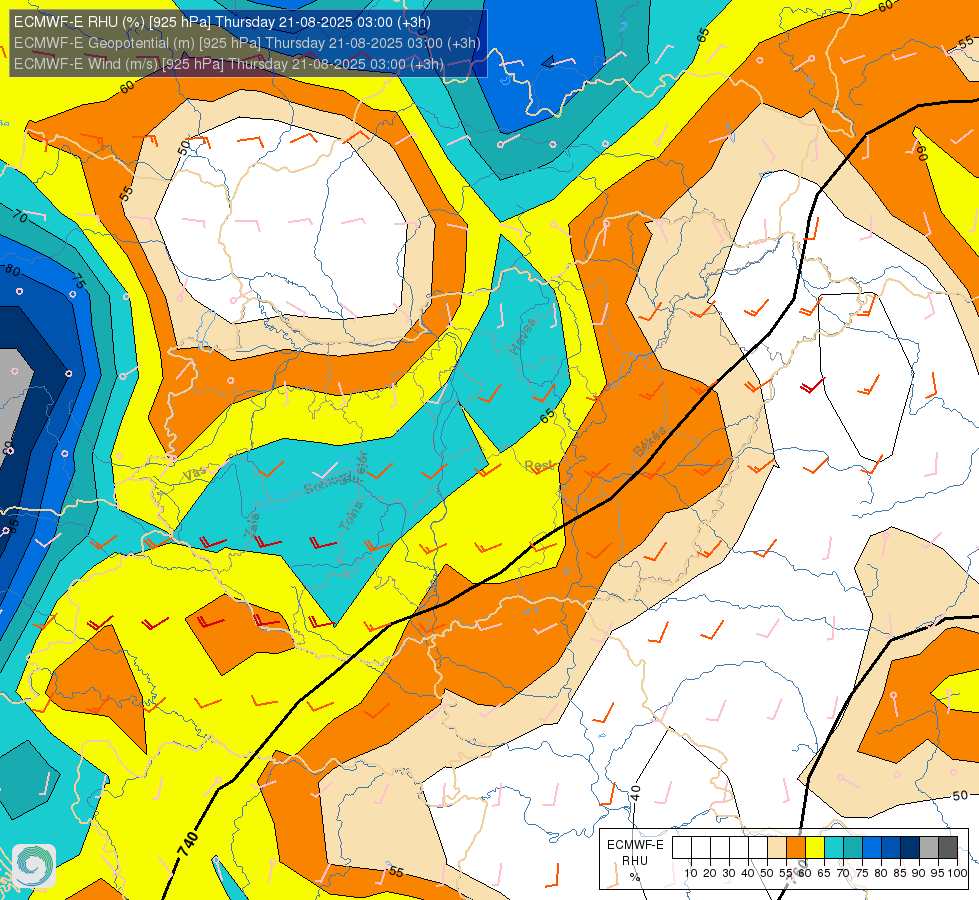
Task: Select the ECMWF-E Wind (m/s) layer title
Action: [229, 64]
